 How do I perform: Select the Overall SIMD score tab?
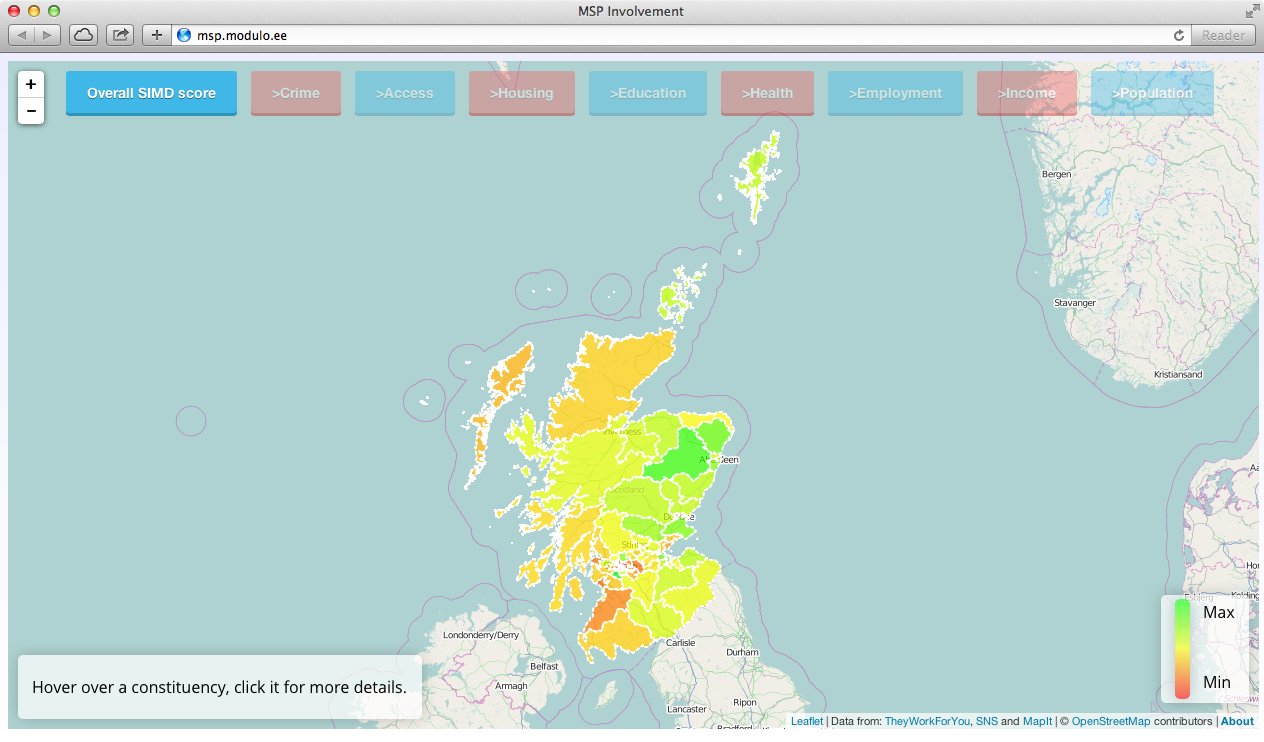point(151,93)
